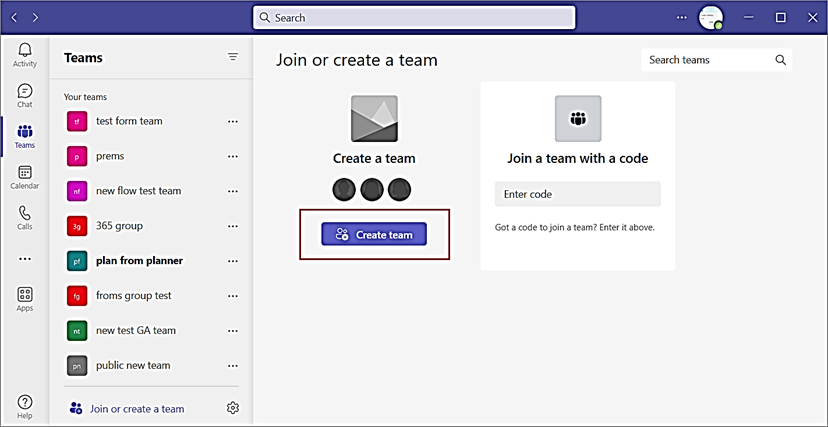Go back using the left arrow
Screen dimensions: 828x427
[14, 17]
